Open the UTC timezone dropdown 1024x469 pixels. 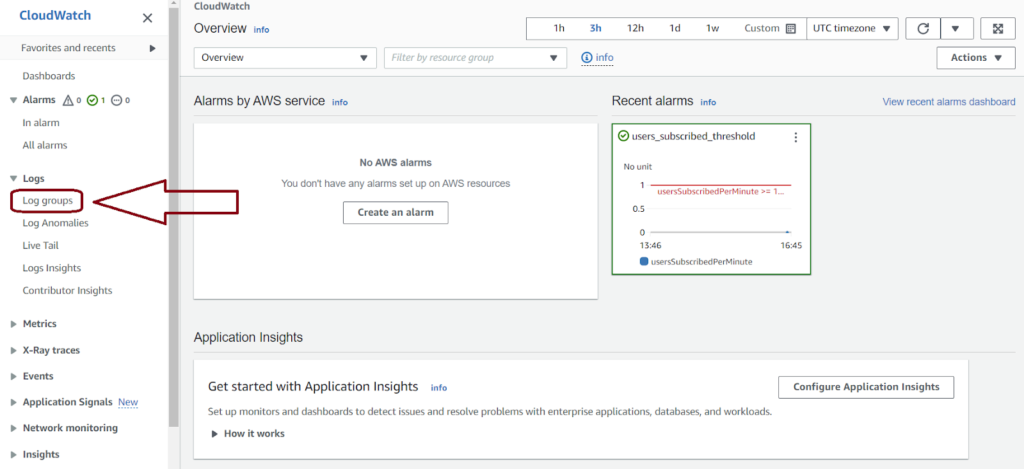coord(852,29)
